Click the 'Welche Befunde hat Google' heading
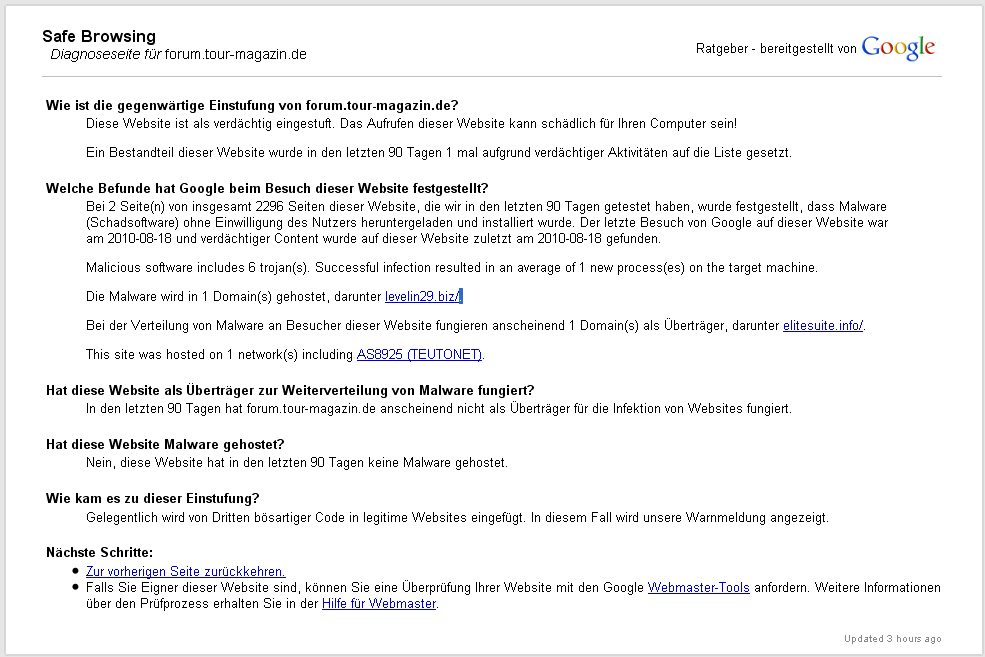The height and width of the screenshot is (657, 985). pyautogui.click(x=267, y=188)
